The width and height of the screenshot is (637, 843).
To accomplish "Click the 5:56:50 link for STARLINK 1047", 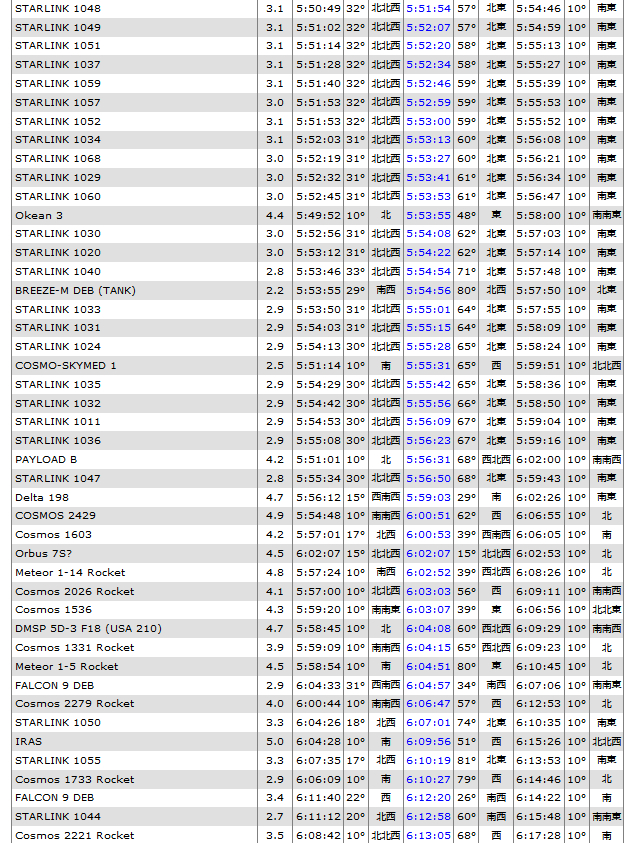I will (x=428, y=478).
